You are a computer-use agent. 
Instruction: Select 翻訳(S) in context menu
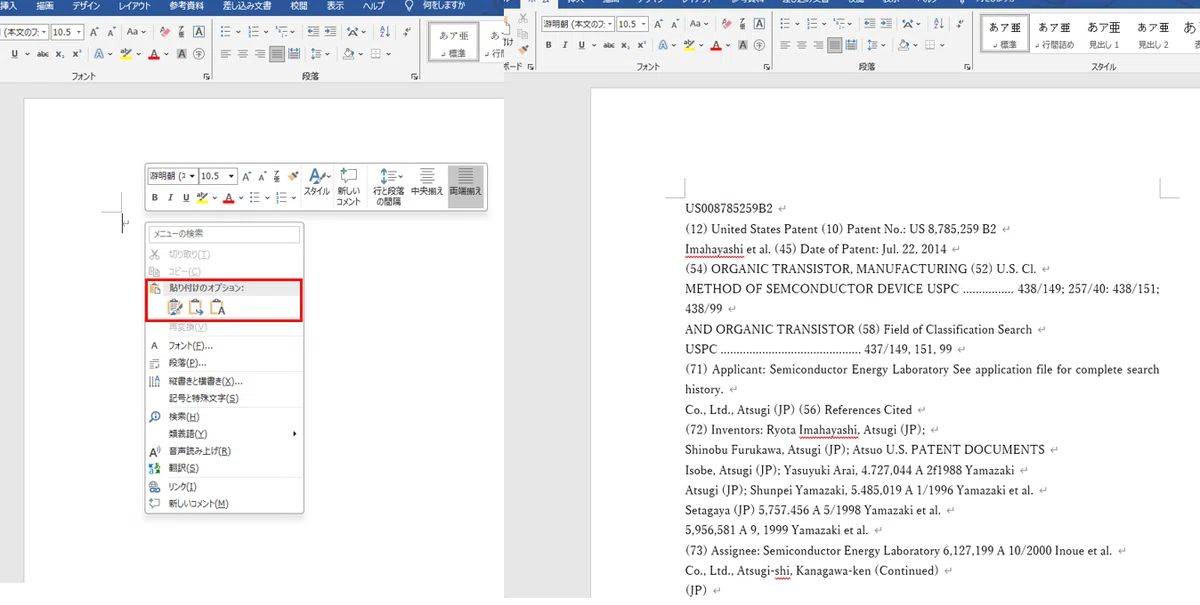(224, 468)
